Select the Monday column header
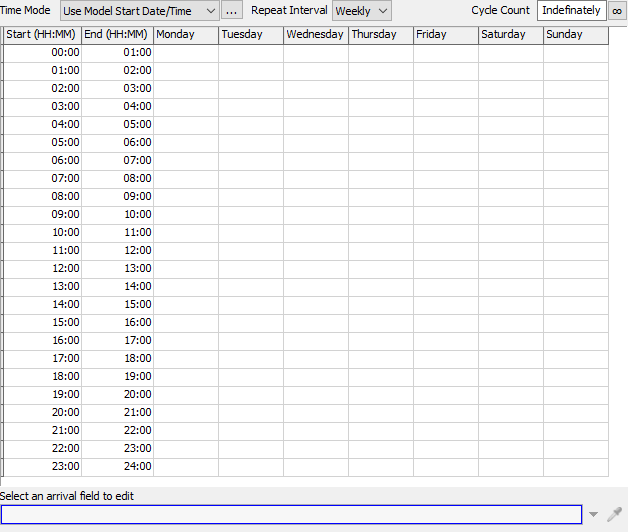628x532 pixels. (186, 34)
